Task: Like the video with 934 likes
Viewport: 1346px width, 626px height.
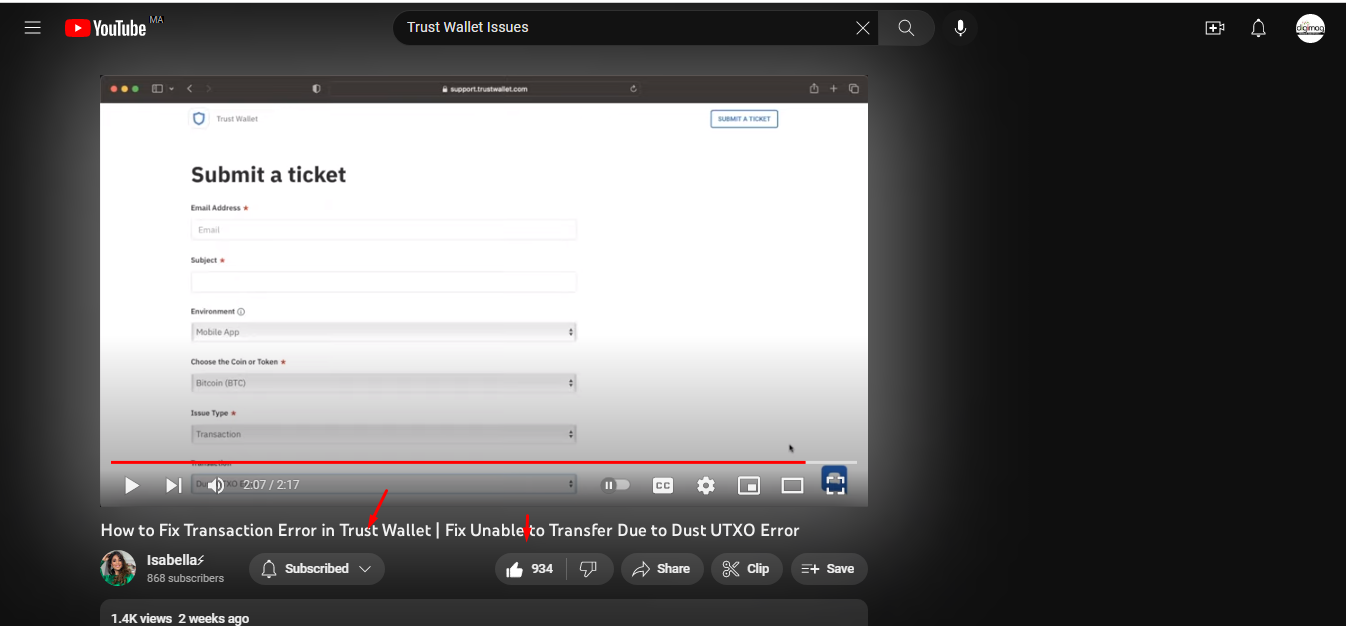Action: coord(531,569)
